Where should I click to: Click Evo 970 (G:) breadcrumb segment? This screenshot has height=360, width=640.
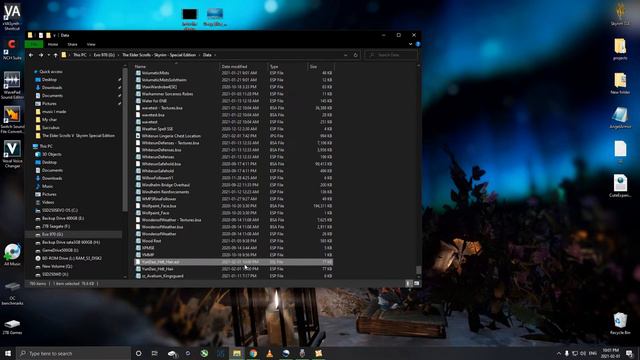click(x=104, y=55)
